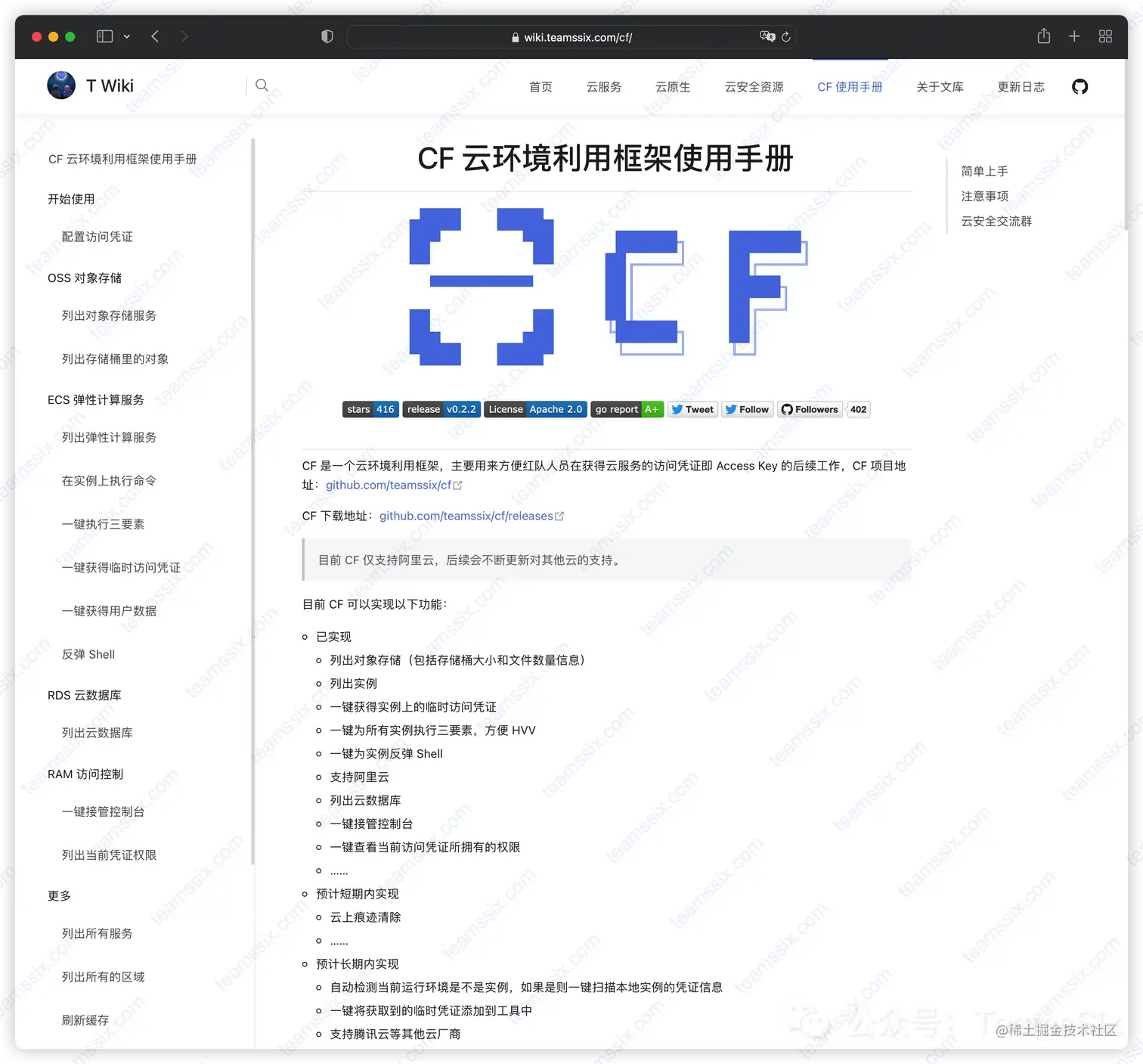Click the 更多 sidebar section heading
This screenshot has width=1143, height=1064.
coord(59,895)
